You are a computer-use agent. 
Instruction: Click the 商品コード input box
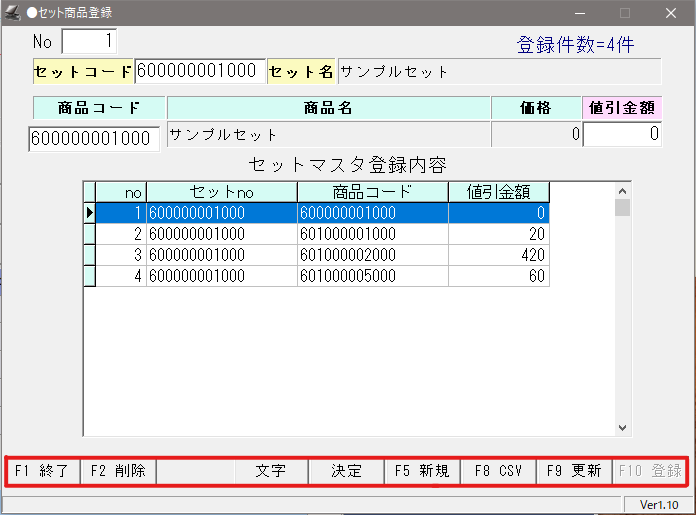pyautogui.click(x=94, y=138)
